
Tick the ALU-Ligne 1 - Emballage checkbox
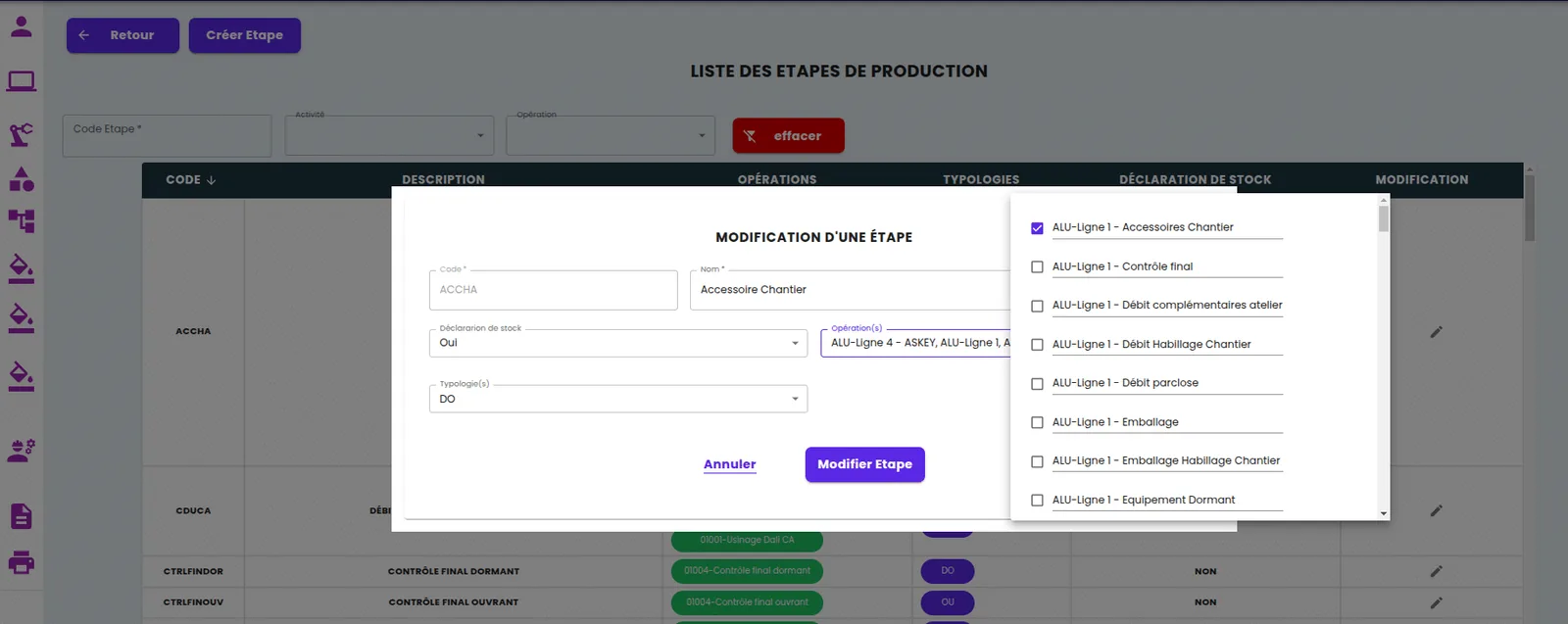click(x=1037, y=423)
